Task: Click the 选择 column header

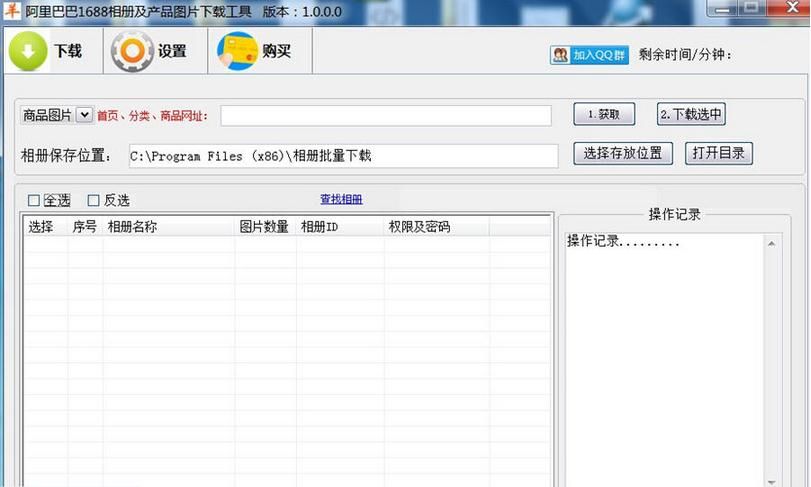Action: [x=41, y=226]
